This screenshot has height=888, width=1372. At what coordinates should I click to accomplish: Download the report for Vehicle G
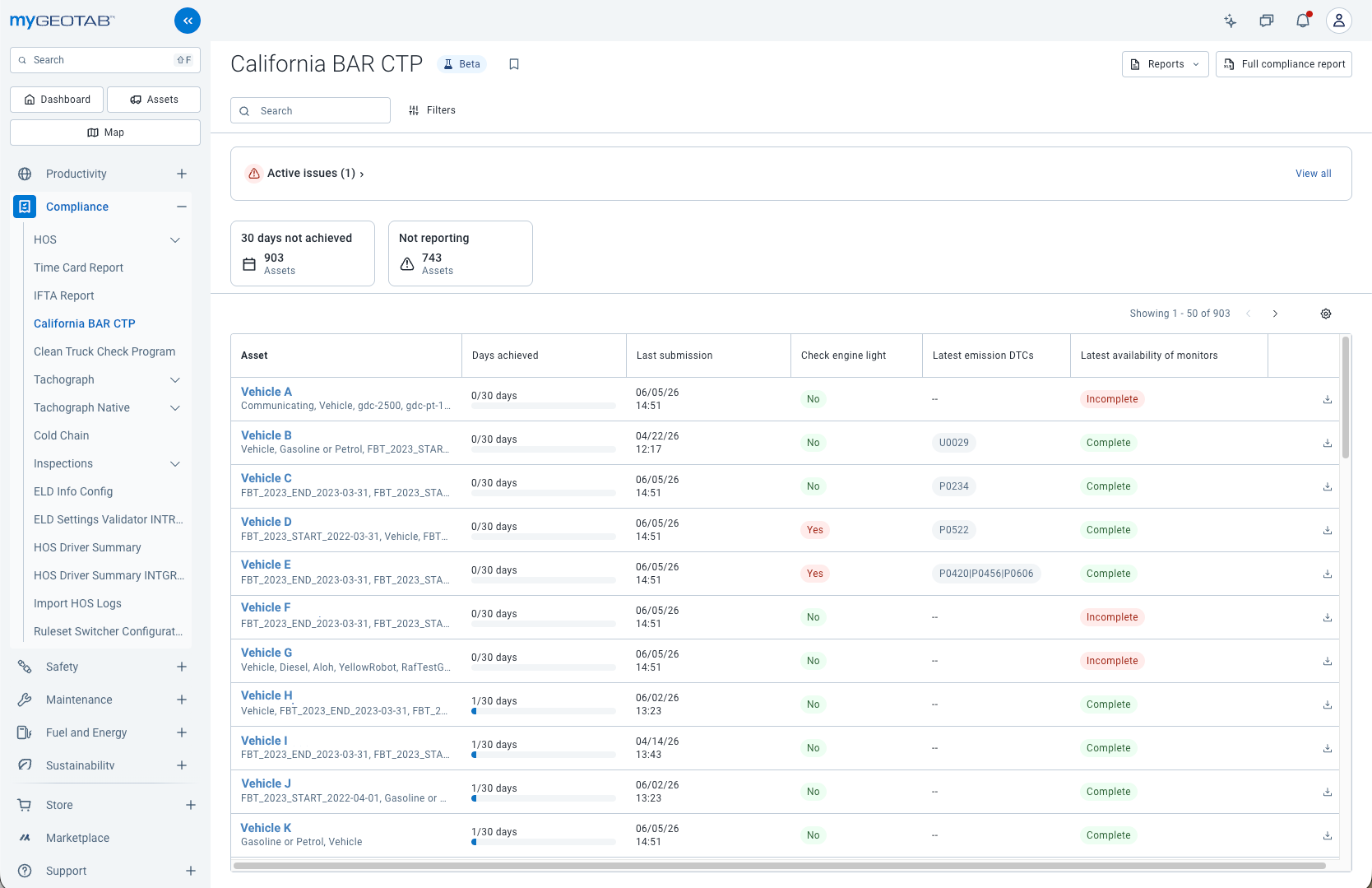1328,661
